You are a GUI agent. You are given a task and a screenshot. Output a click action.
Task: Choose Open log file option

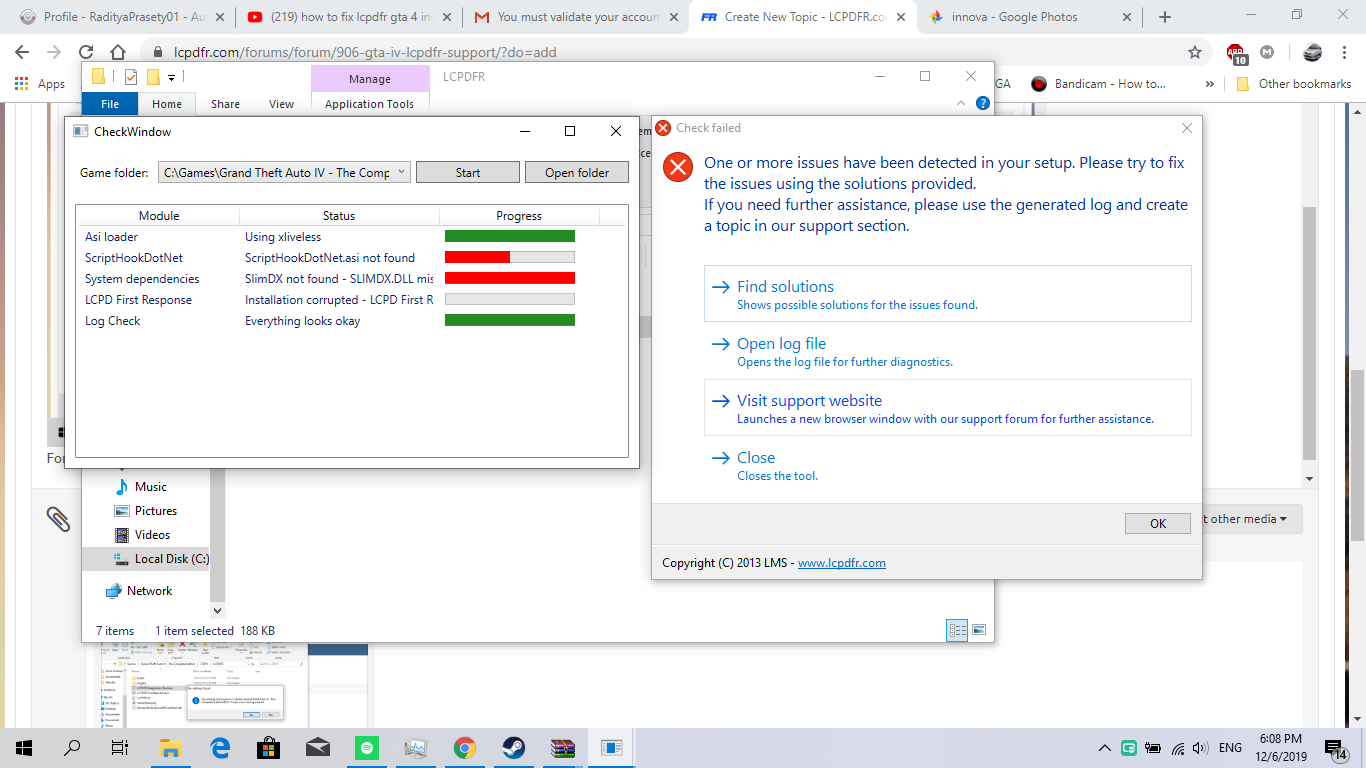coord(947,351)
